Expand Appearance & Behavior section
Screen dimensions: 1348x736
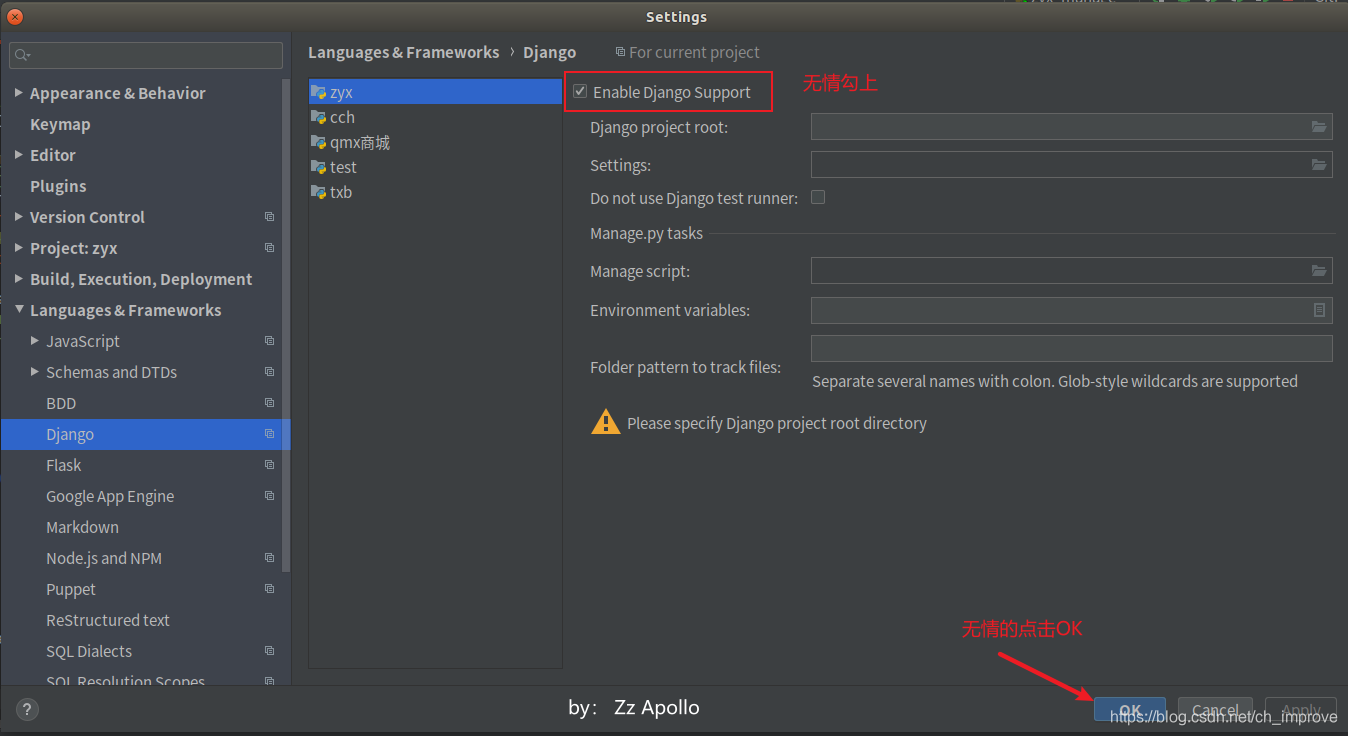[19, 92]
